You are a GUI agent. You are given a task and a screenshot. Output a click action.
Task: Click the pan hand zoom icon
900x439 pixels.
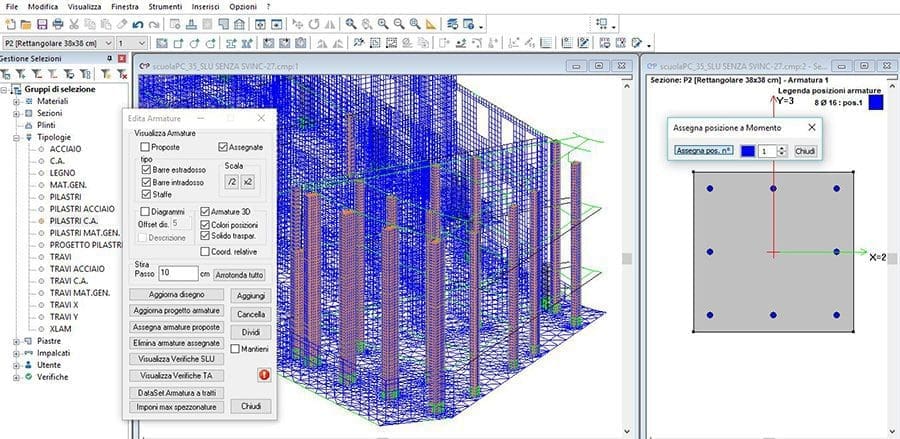coord(367,24)
